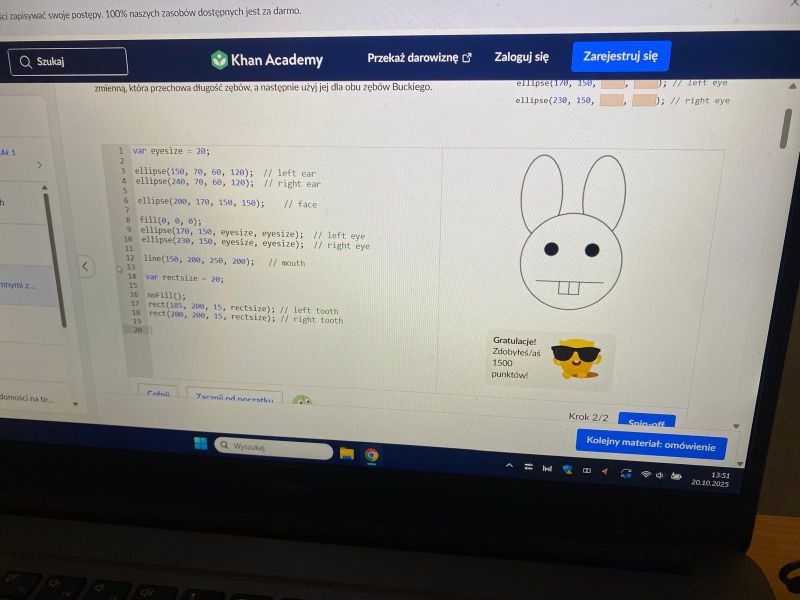The width and height of the screenshot is (800, 600).
Task: Go to Kolejny materiał: omówienie
Action: coord(651,445)
